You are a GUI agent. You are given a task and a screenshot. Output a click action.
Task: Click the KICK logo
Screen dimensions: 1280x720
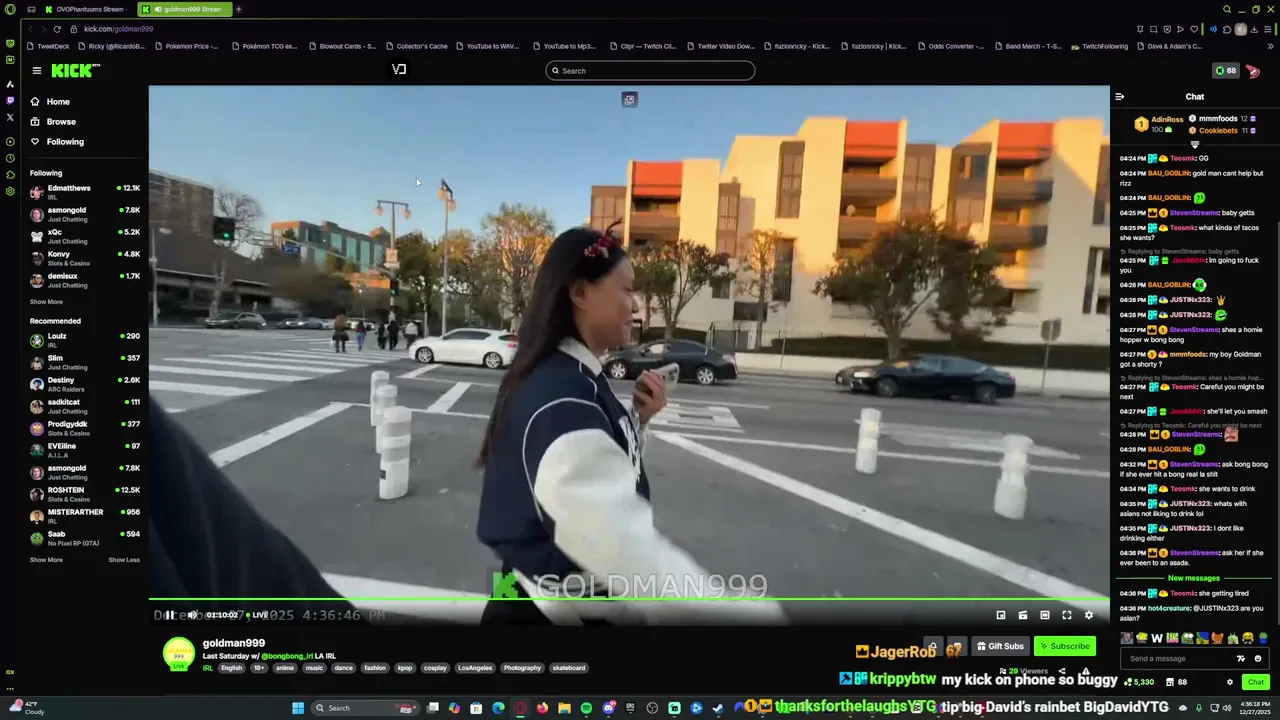coord(75,70)
